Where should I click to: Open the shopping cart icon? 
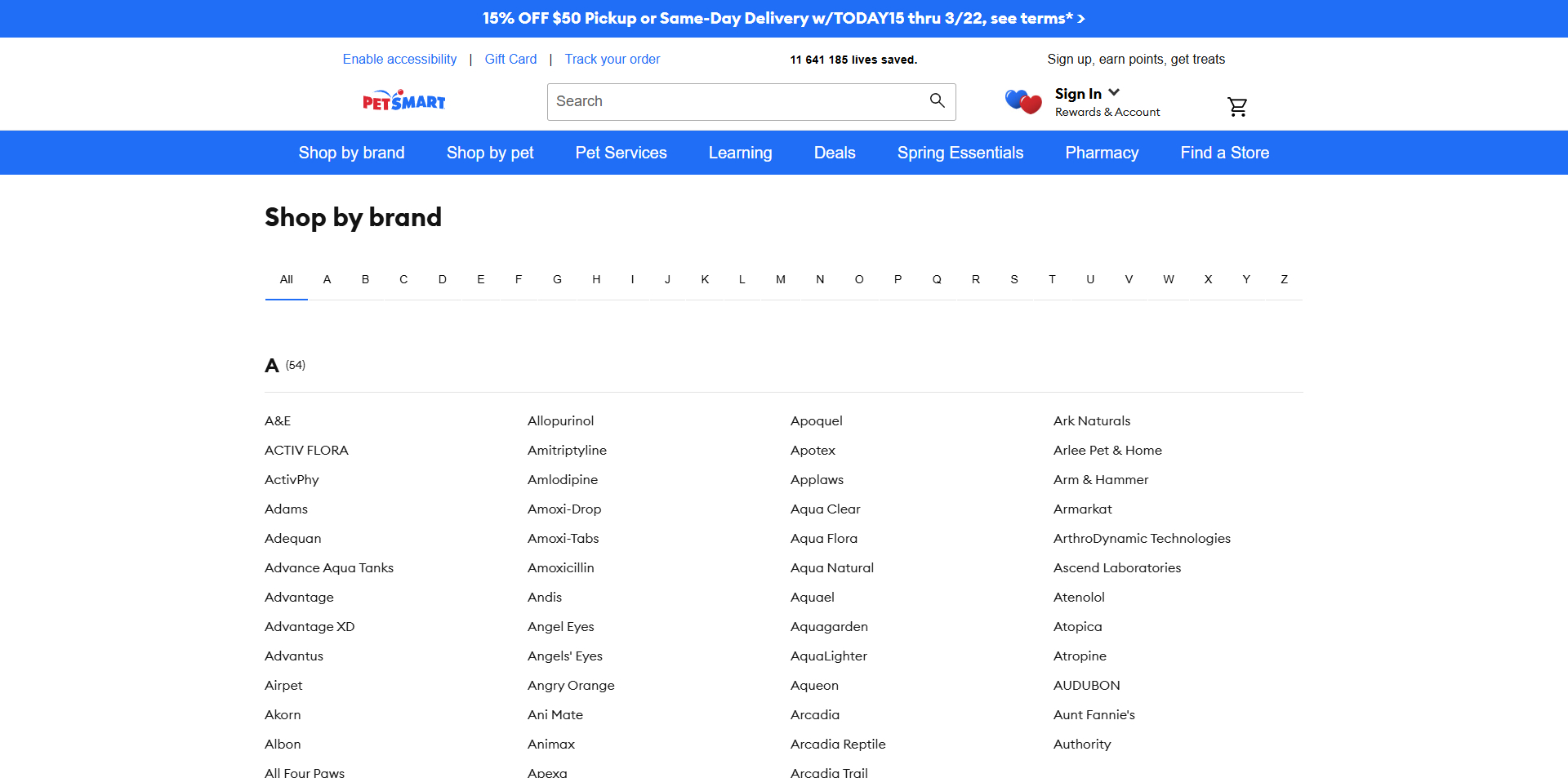(1236, 106)
